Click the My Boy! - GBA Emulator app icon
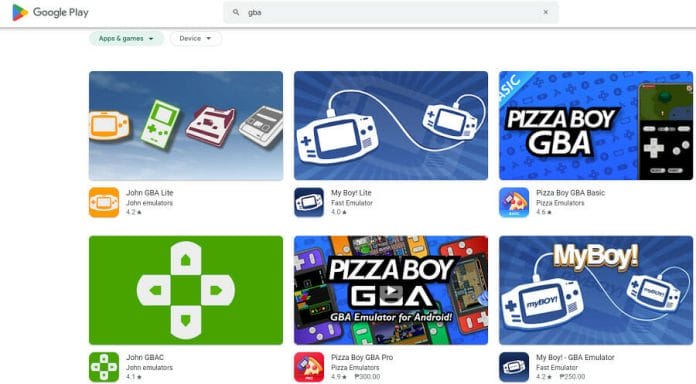The image size is (696, 384). click(x=514, y=367)
